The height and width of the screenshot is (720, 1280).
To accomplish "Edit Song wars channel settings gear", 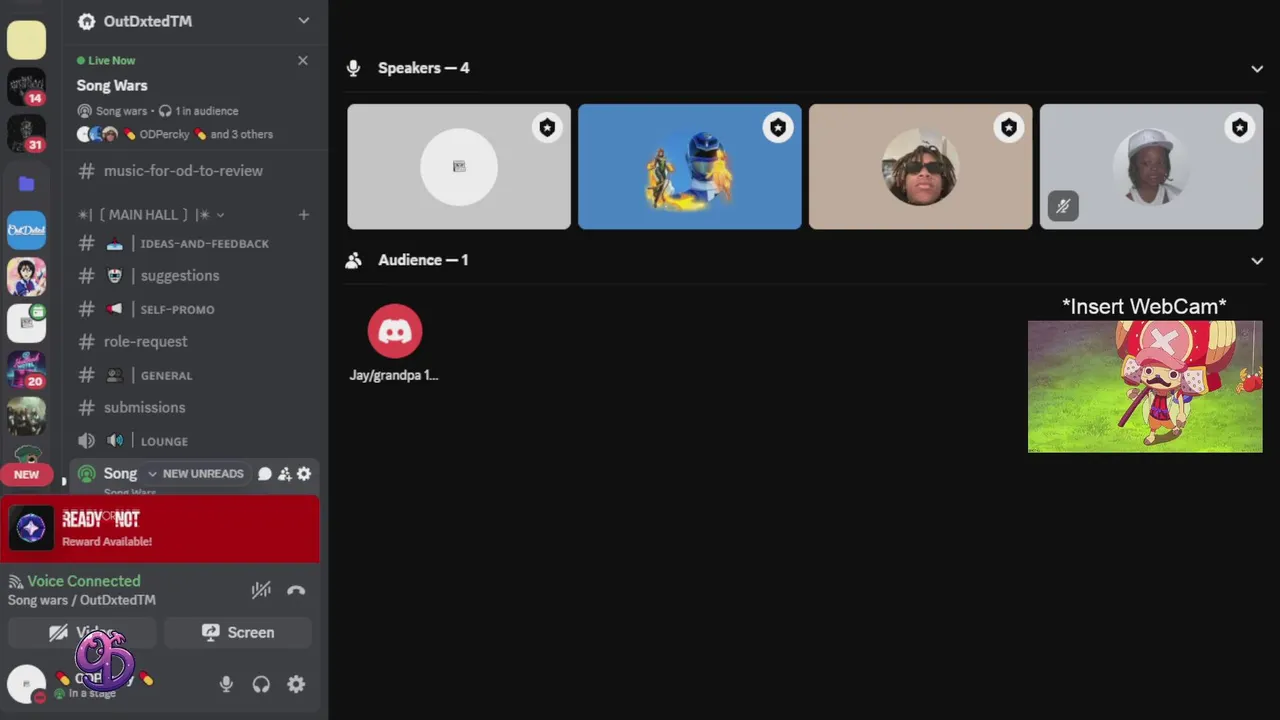I will tap(304, 474).
